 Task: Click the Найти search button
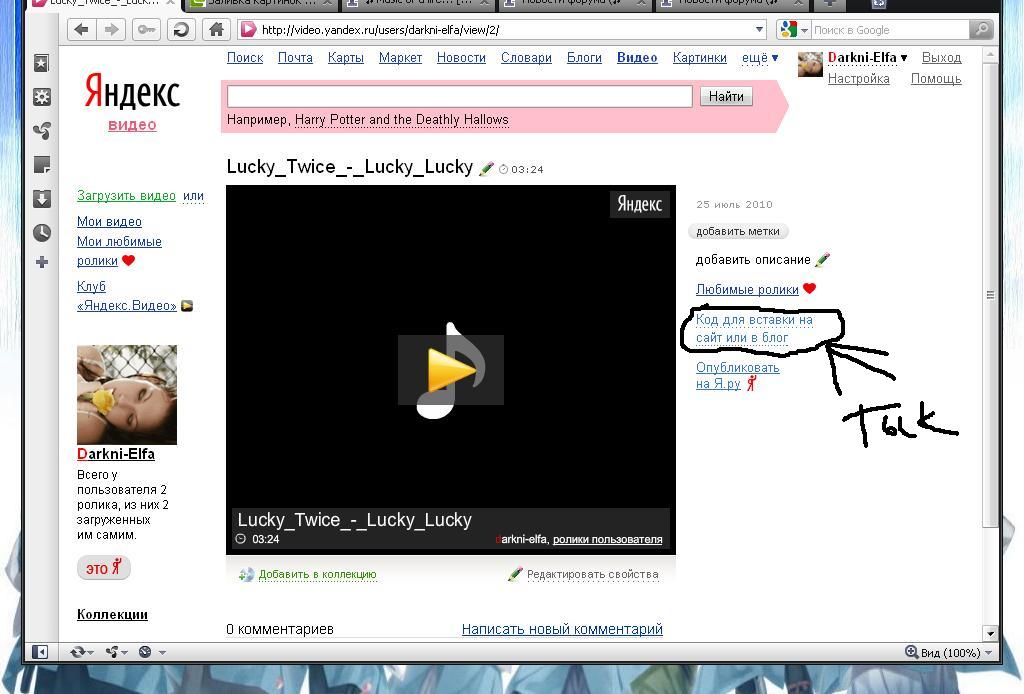(726, 96)
